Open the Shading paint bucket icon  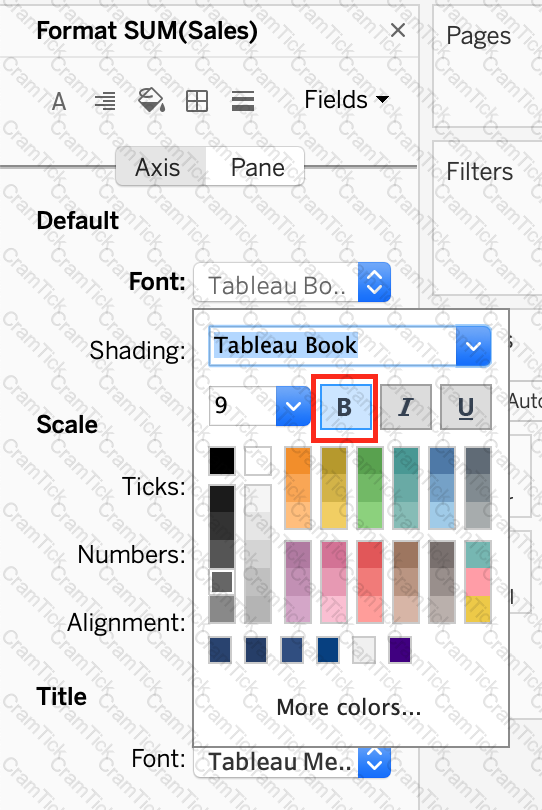pos(151,100)
